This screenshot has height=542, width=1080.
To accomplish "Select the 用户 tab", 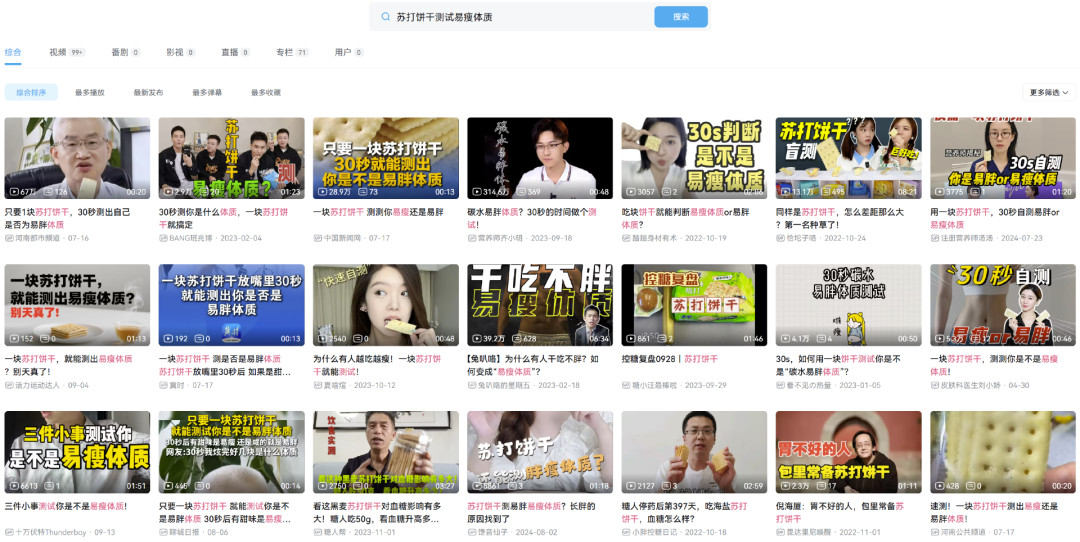I will coord(349,52).
